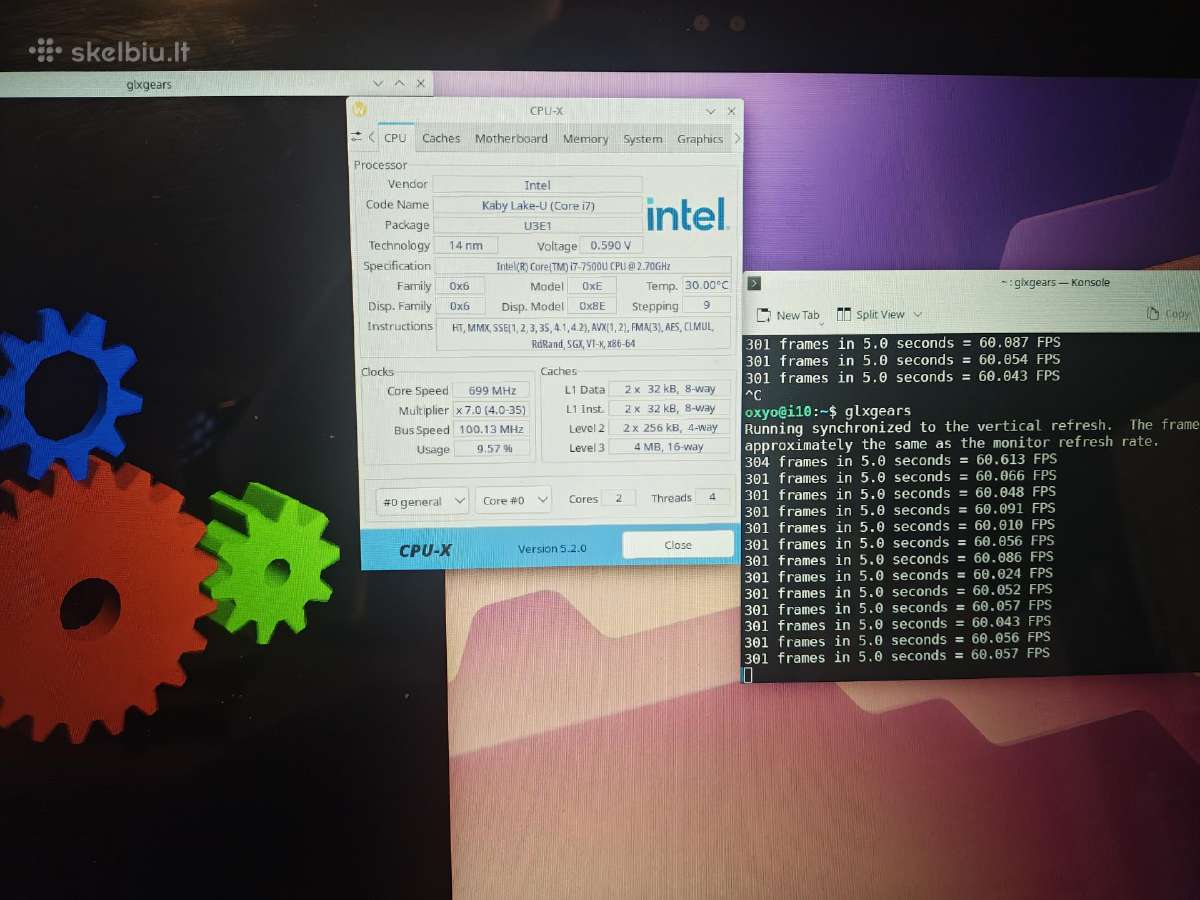Click the Bus Speed value '100.13 MHz'
Screen dimensions: 1200x900
click(491, 430)
